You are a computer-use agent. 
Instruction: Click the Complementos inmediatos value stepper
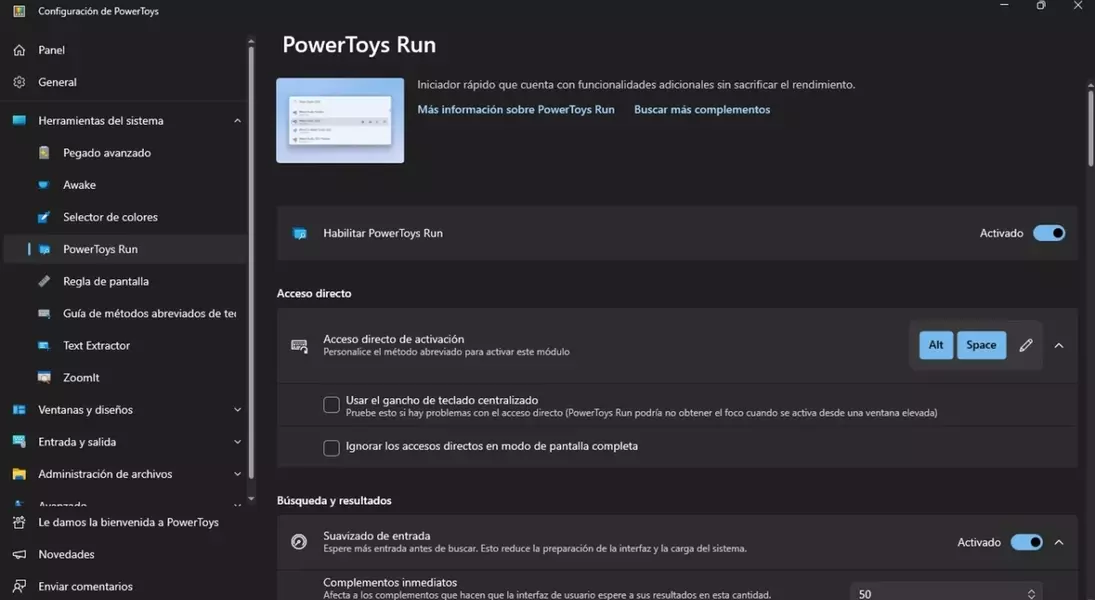click(x=1030, y=593)
